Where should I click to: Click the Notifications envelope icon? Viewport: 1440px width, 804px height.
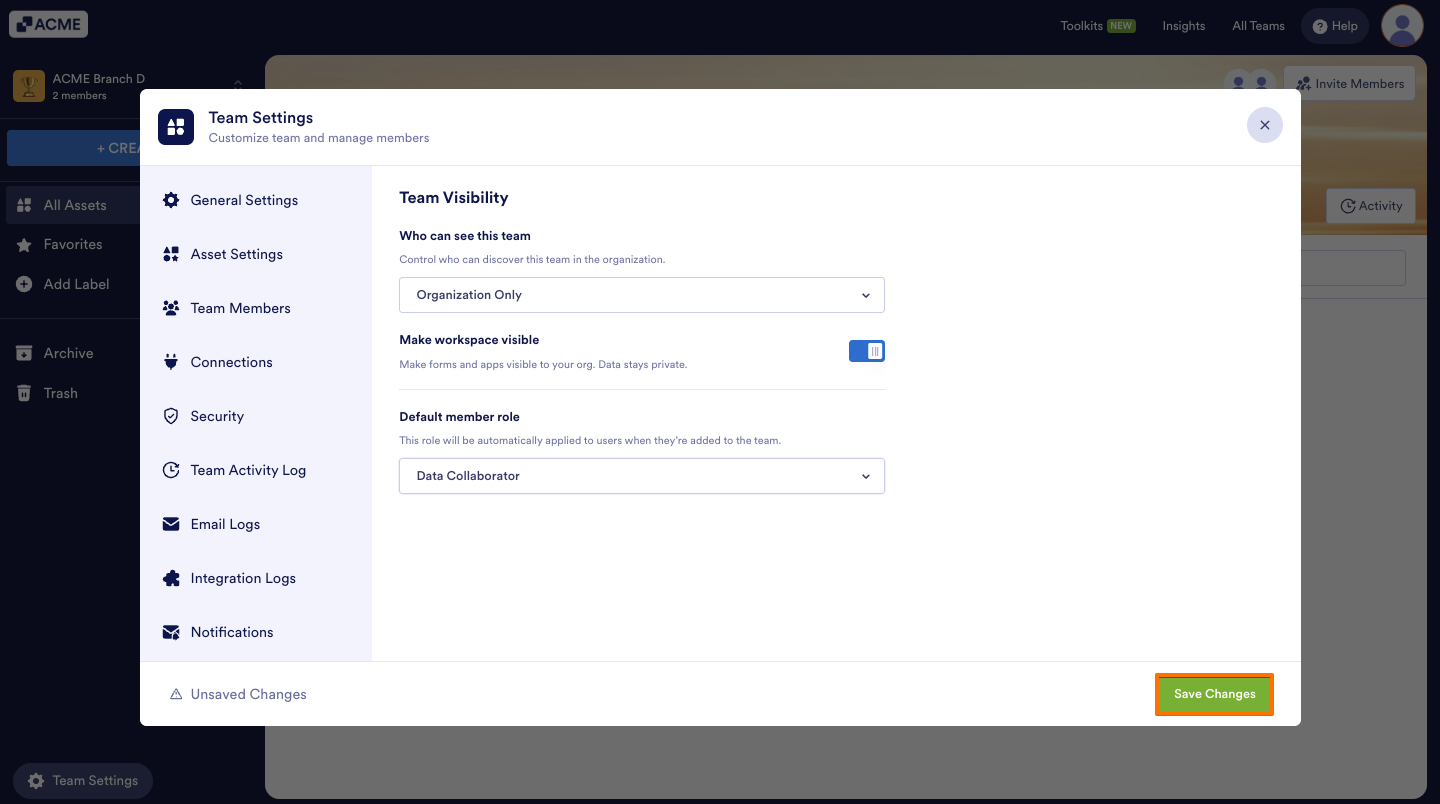point(171,632)
